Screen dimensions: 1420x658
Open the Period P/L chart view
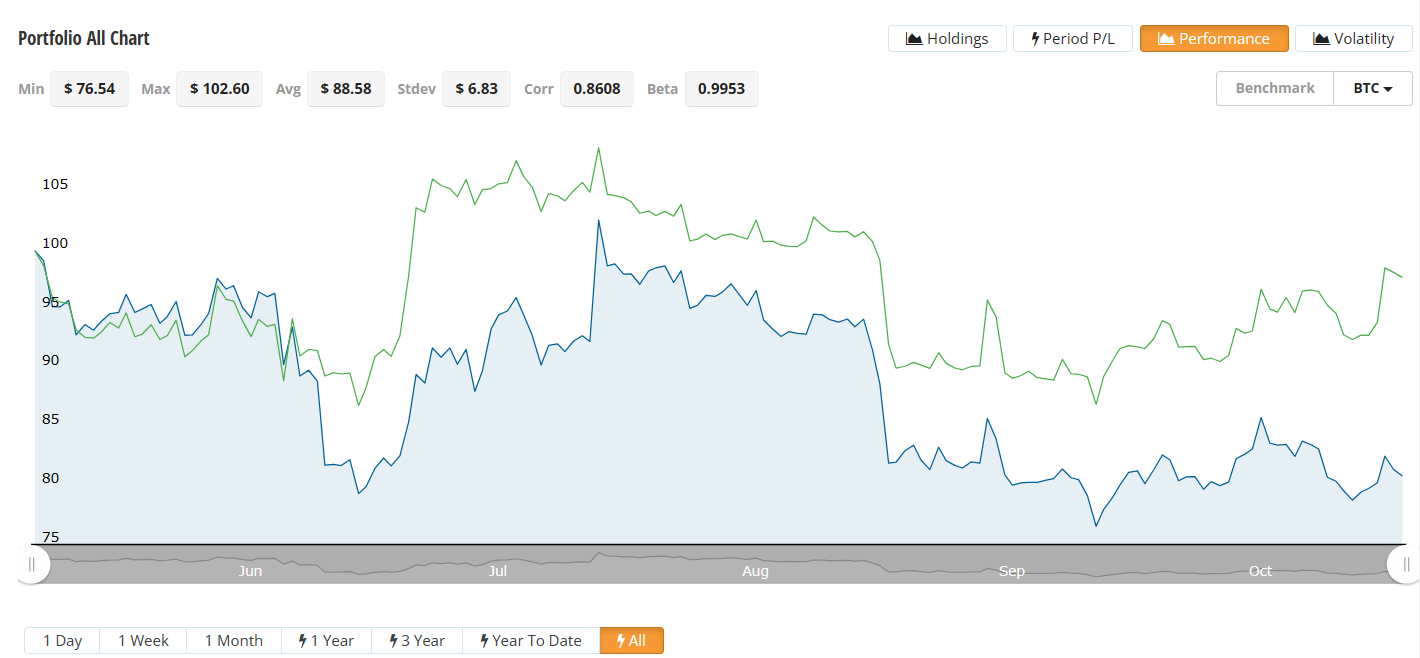tap(1073, 39)
